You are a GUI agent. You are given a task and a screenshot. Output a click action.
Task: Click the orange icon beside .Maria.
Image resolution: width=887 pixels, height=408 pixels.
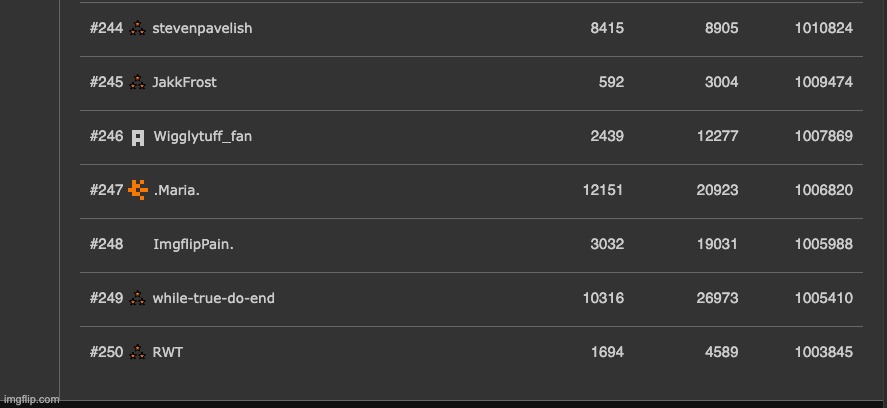point(138,189)
